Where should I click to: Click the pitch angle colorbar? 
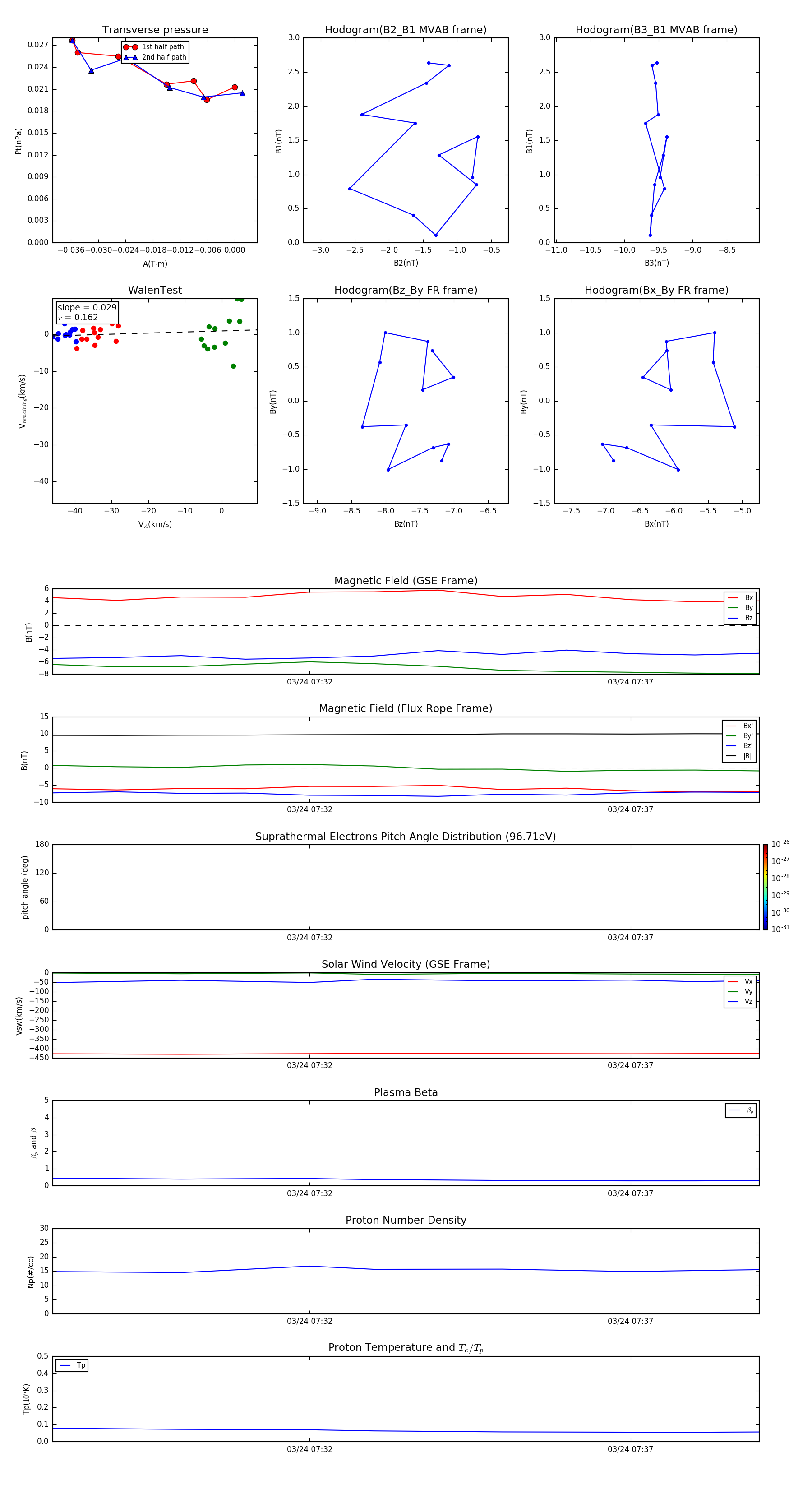[x=765, y=887]
